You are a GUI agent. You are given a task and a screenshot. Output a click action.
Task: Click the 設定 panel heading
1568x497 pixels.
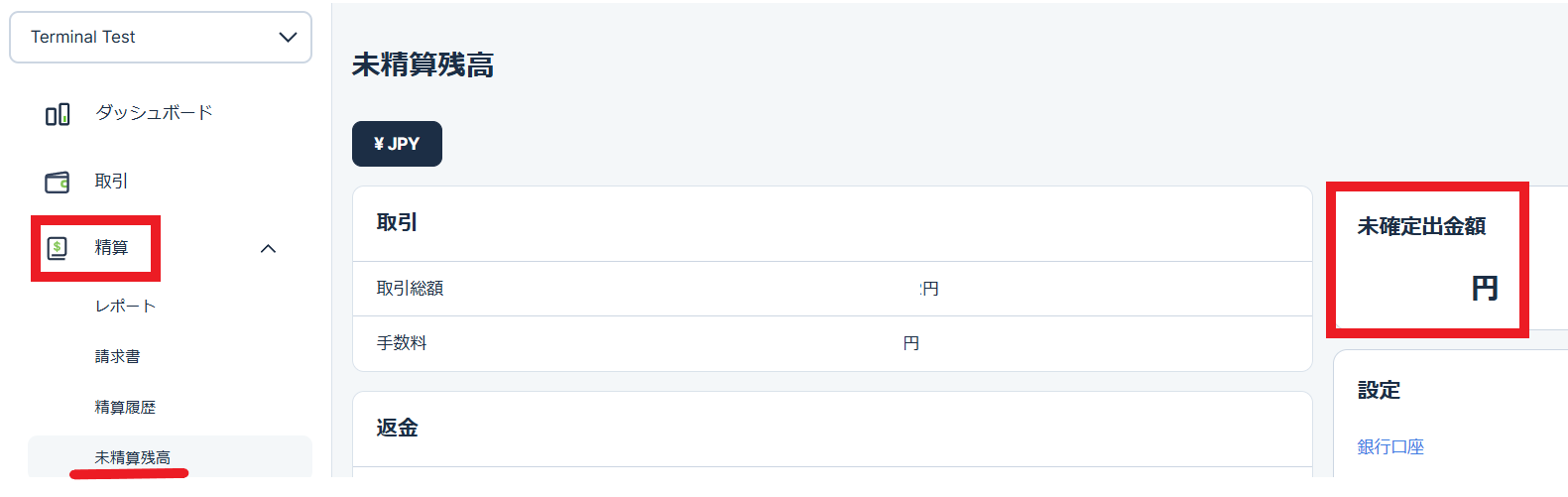pyautogui.click(x=1379, y=391)
